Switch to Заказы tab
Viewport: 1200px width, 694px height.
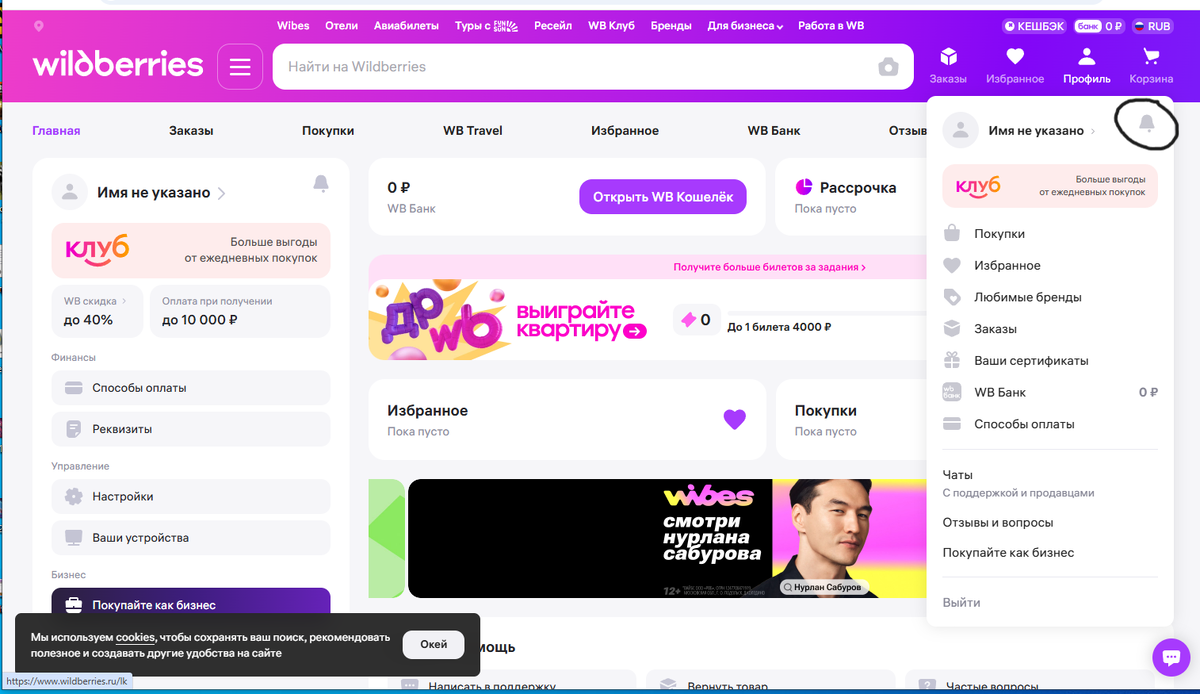tap(191, 131)
